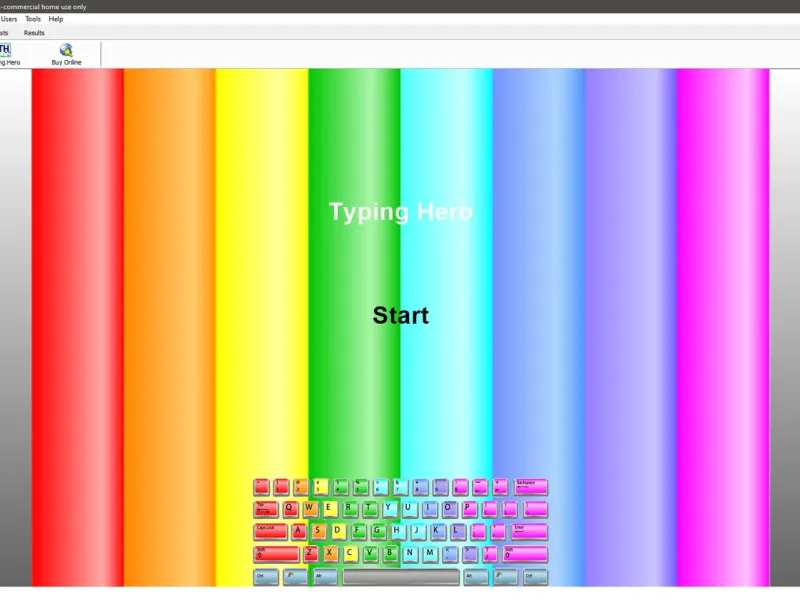The image size is (800, 600).
Task: Click the yellow C key
Action: [350, 554]
